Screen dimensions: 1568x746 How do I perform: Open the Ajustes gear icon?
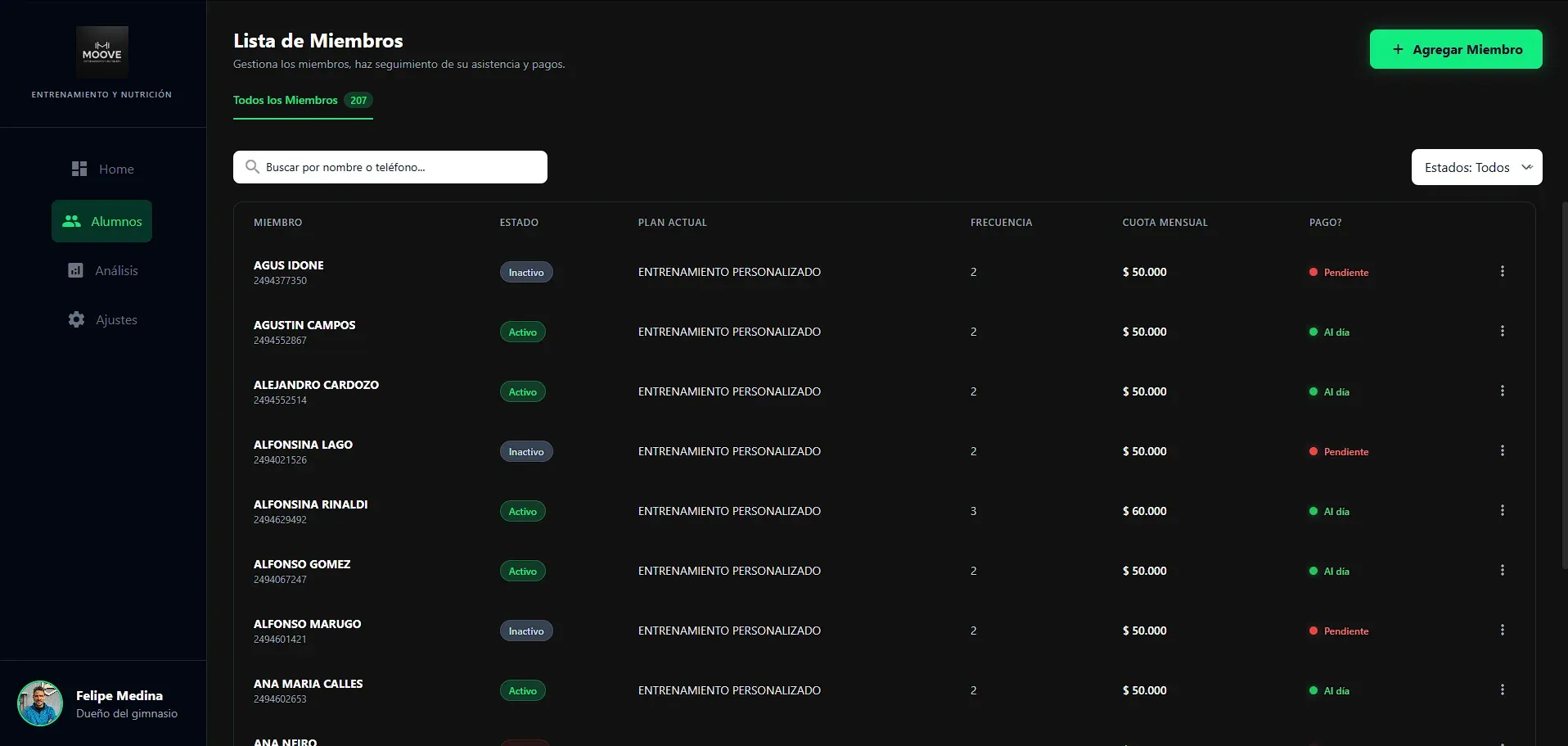pos(76,319)
